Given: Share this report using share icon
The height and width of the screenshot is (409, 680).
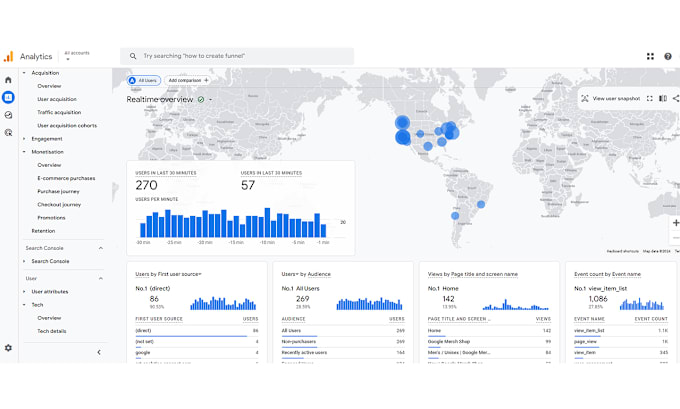Looking at the screenshot, I should [676, 99].
